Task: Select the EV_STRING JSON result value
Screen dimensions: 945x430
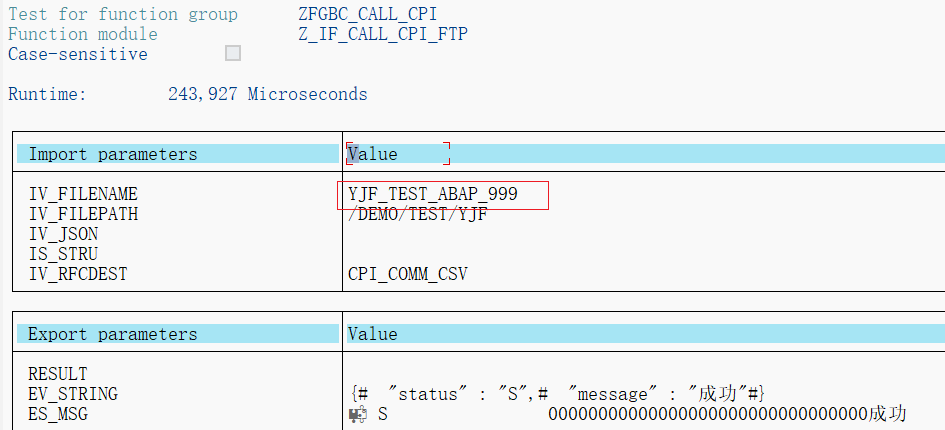Action: 559,394
